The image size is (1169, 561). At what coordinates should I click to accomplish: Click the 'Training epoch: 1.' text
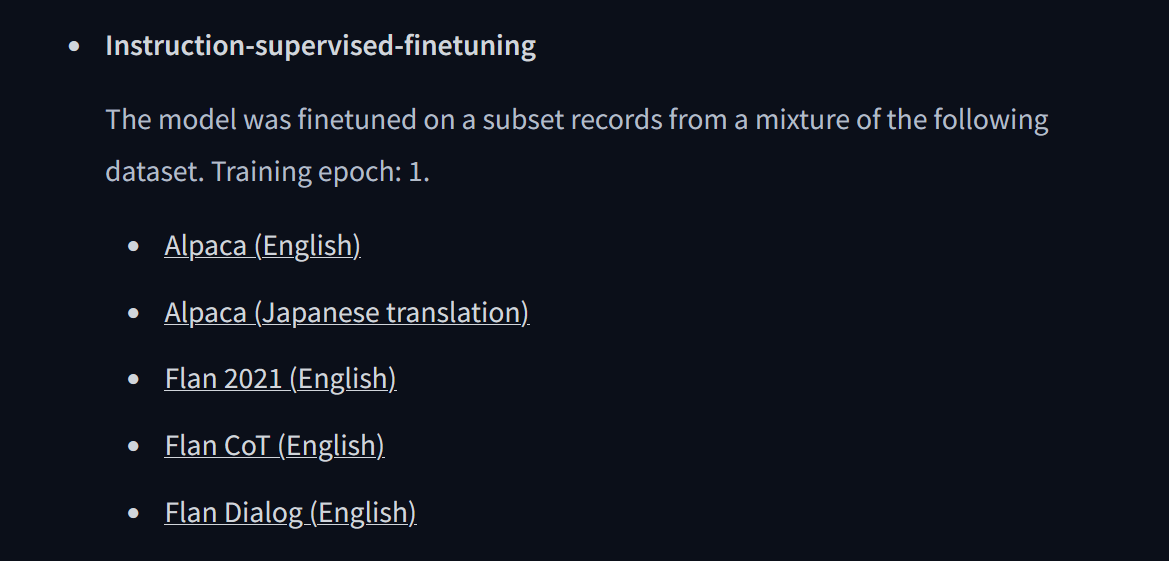click(321, 172)
